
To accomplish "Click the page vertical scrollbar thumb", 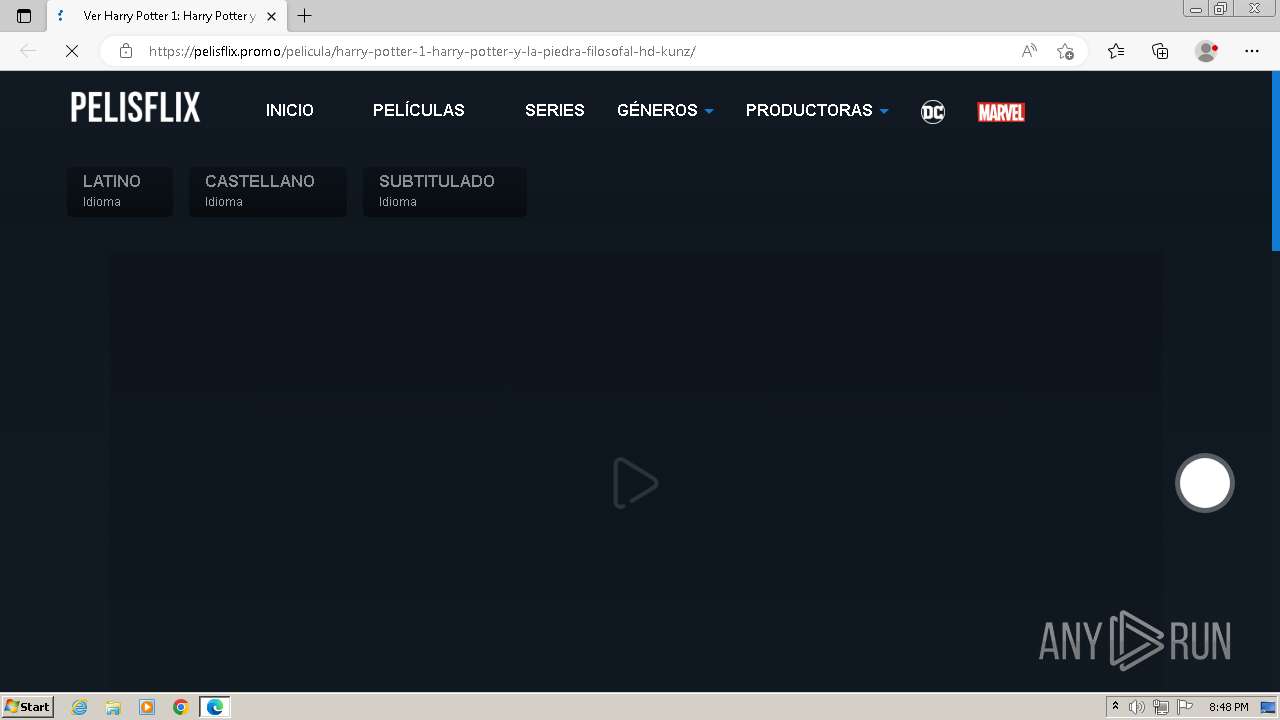I will (x=1275, y=160).
